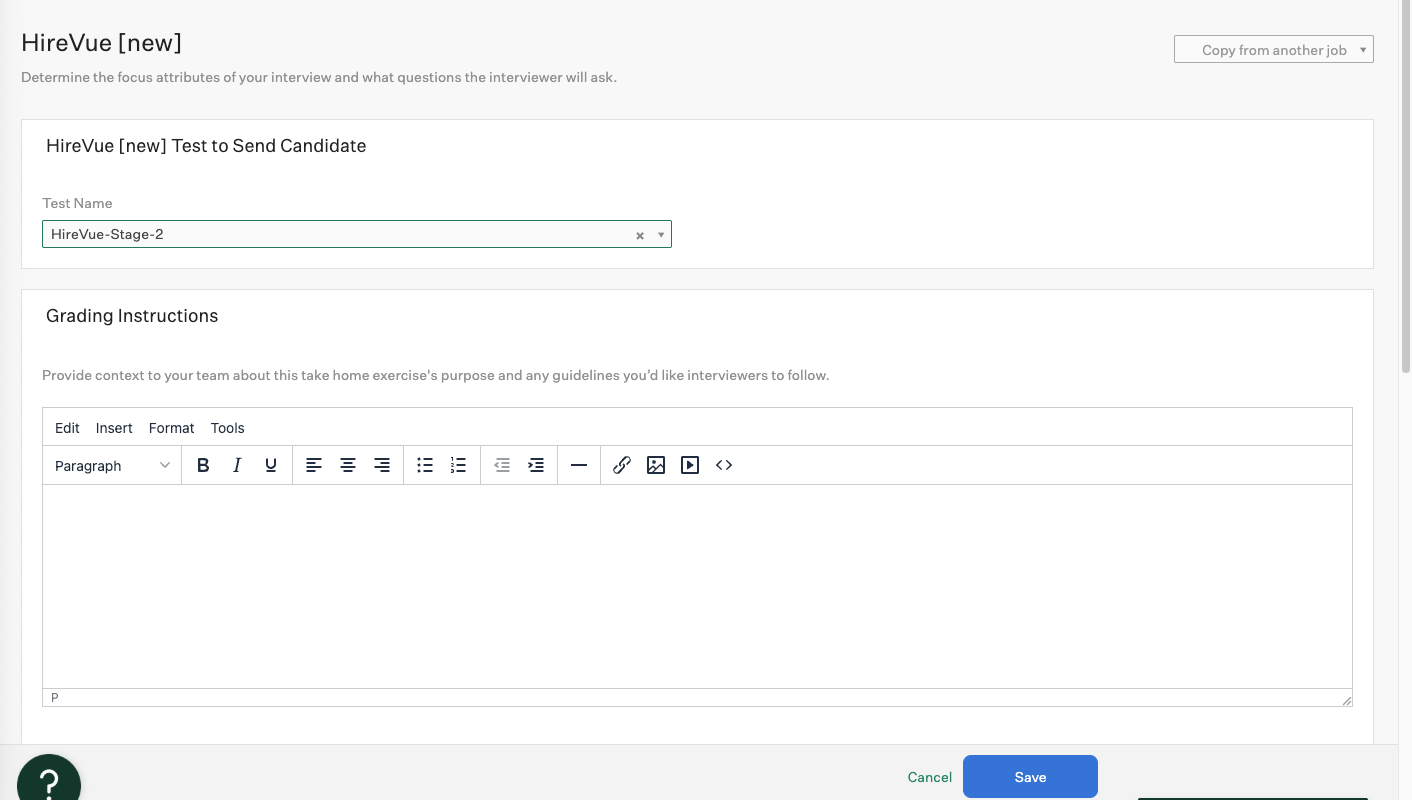Toggle bold formatting in editor toolbar
The height and width of the screenshot is (800, 1412).
tap(203, 465)
